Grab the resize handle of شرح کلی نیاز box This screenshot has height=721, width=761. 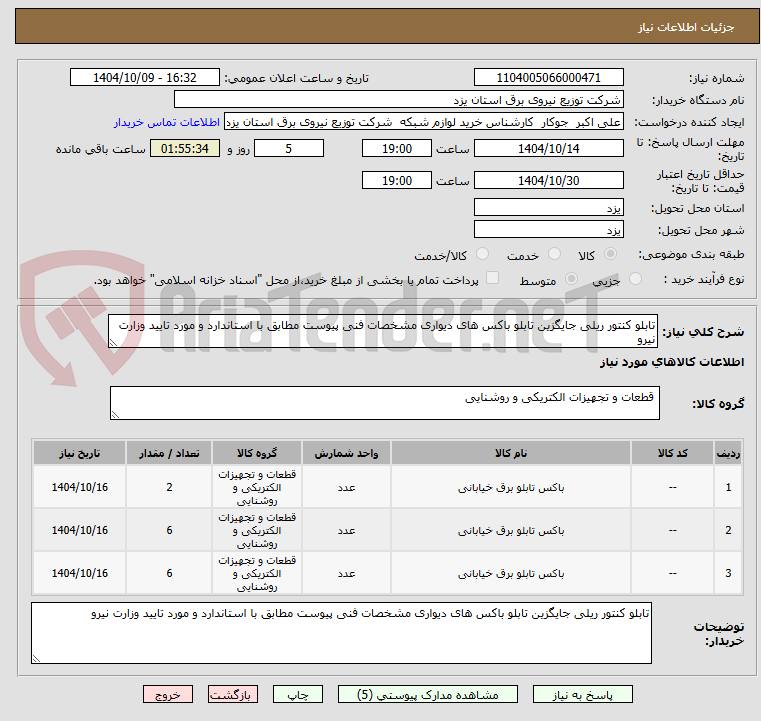(113, 343)
